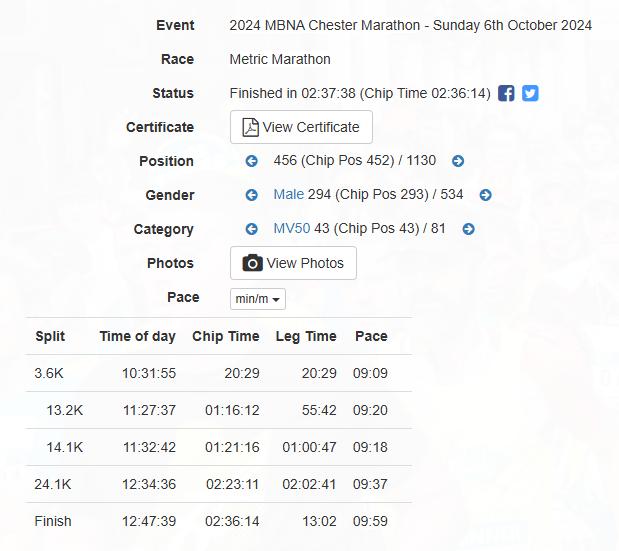Image resolution: width=619 pixels, height=551 pixels.
Task: Share result via Twitter icon
Action: click(530, 94)
